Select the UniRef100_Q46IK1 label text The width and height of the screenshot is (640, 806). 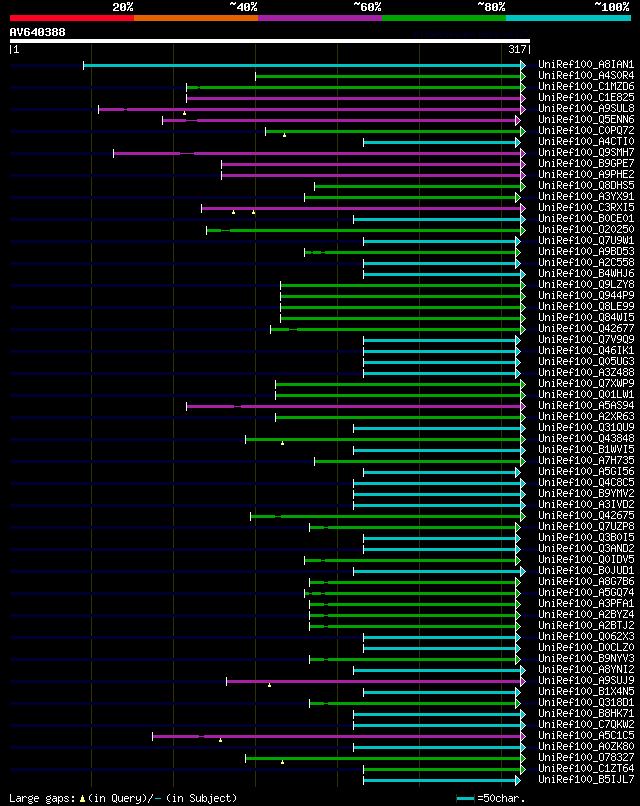pos(586,350)
